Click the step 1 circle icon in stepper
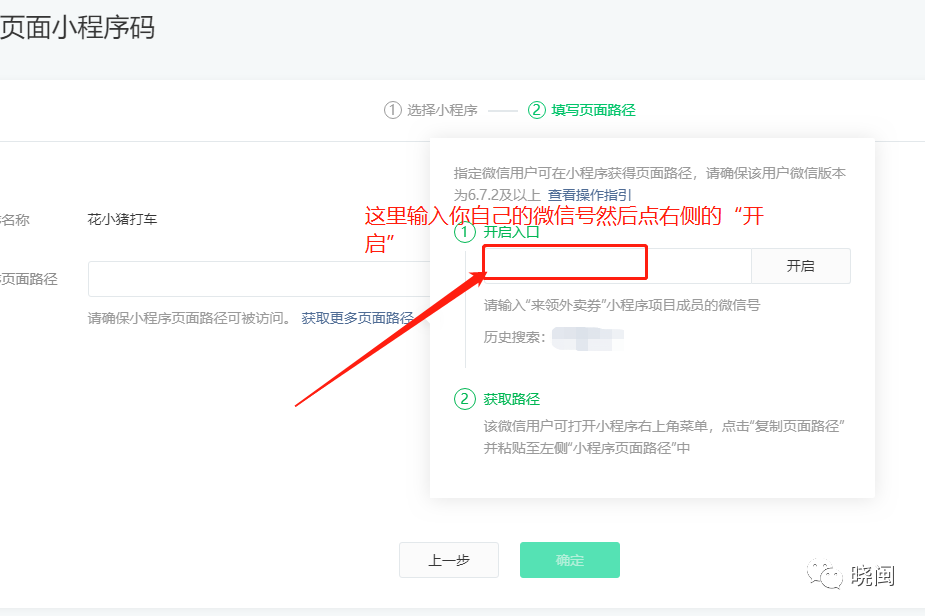925x616 pixels. 392,110
